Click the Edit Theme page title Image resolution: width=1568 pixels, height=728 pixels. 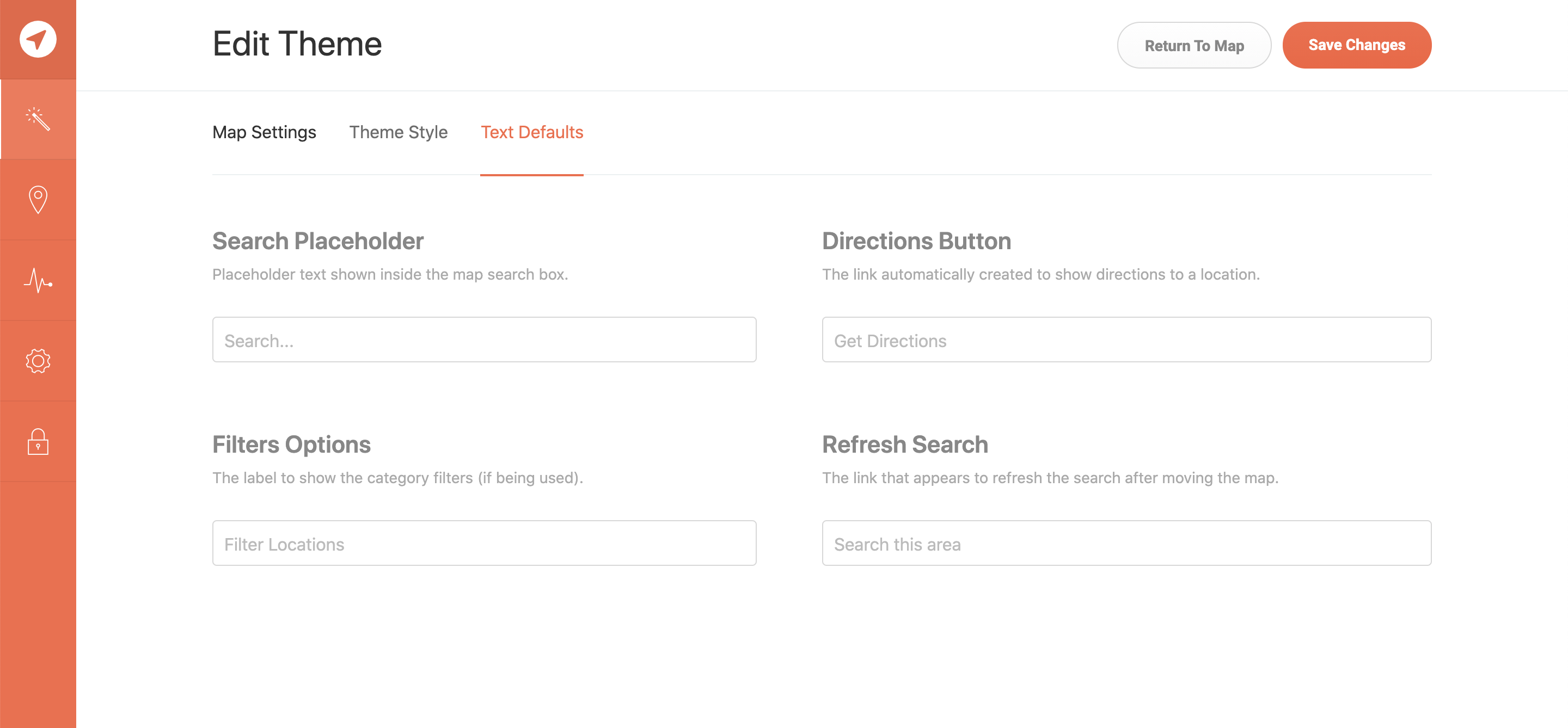(297, 44)
